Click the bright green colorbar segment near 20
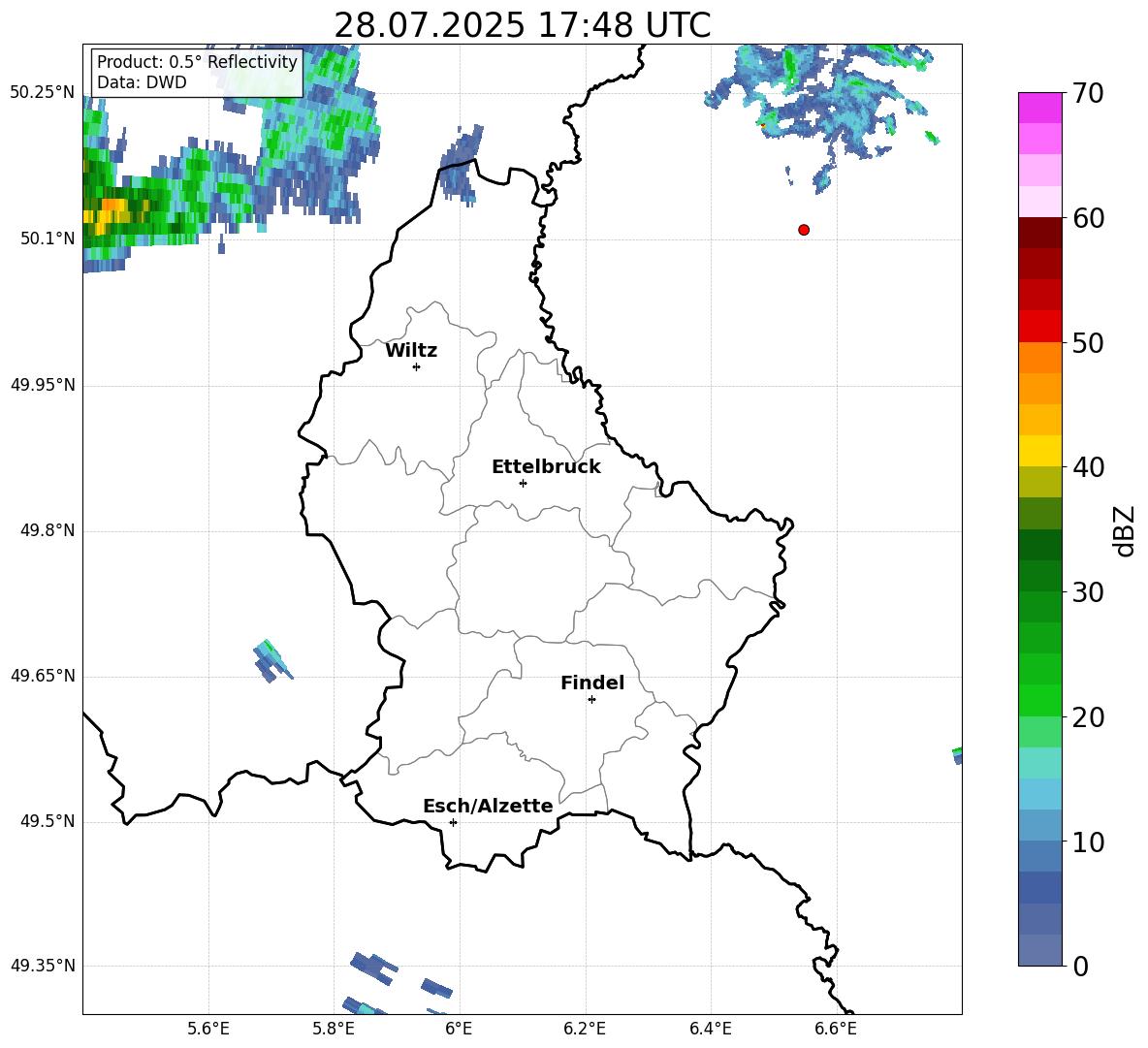 (1039, 700)
